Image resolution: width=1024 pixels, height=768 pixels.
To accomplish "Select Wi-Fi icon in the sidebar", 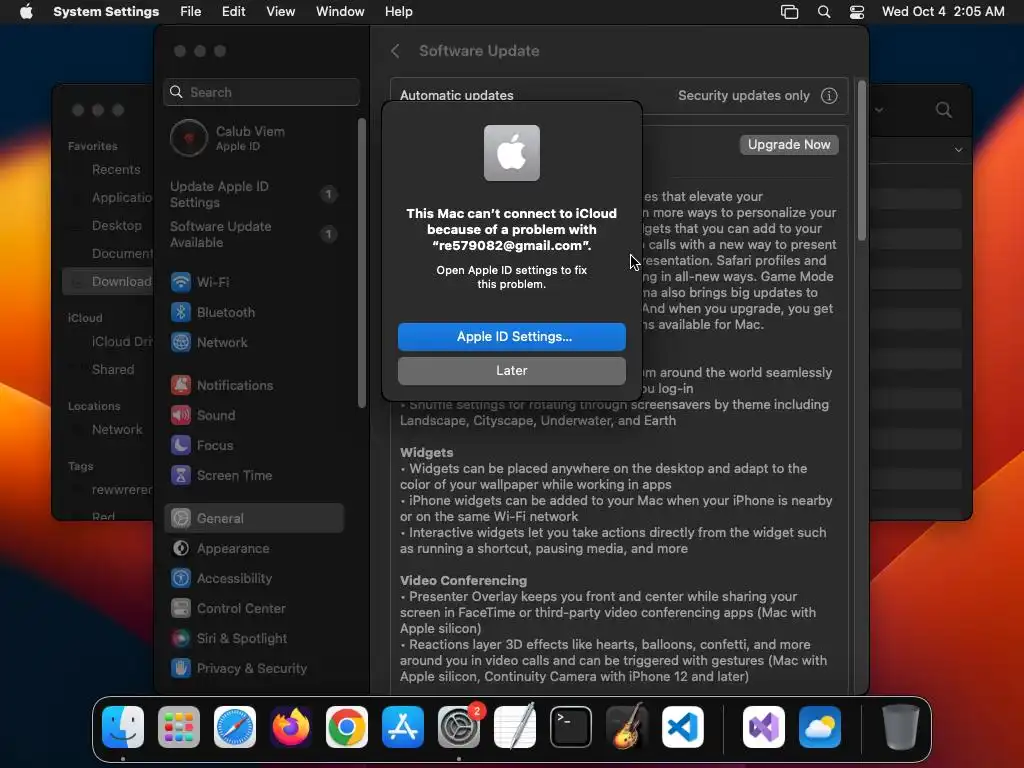I will click(181, 282).
